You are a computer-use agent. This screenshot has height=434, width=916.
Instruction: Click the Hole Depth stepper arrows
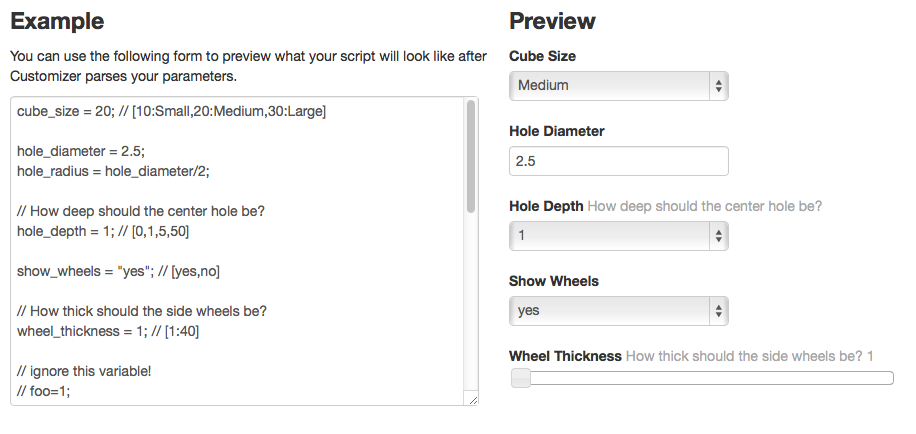pos(719,236)
